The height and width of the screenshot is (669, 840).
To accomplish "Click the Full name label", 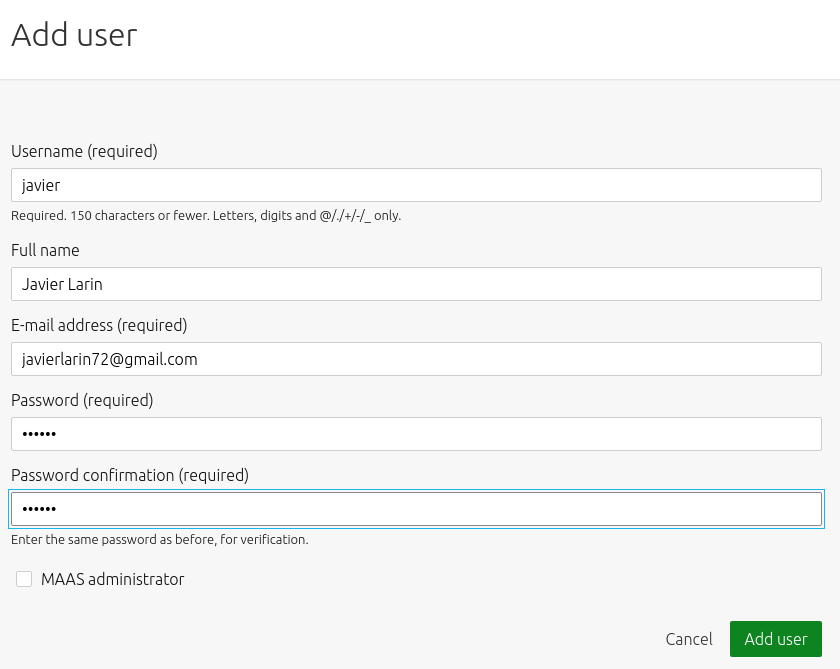I will pyautogui.click(x=45, y=250).
